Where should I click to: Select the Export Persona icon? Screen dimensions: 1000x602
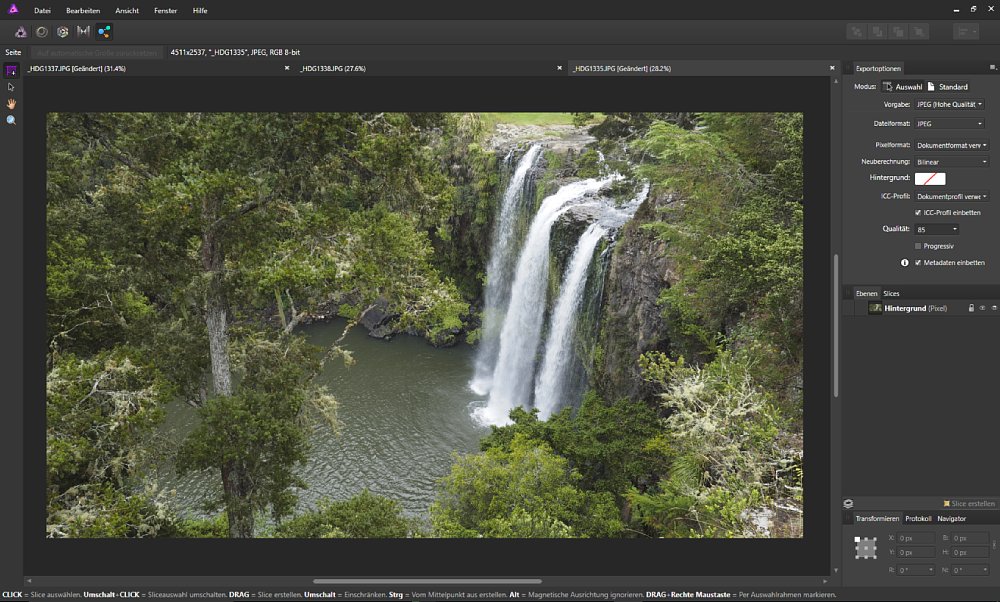coord(104,32)
